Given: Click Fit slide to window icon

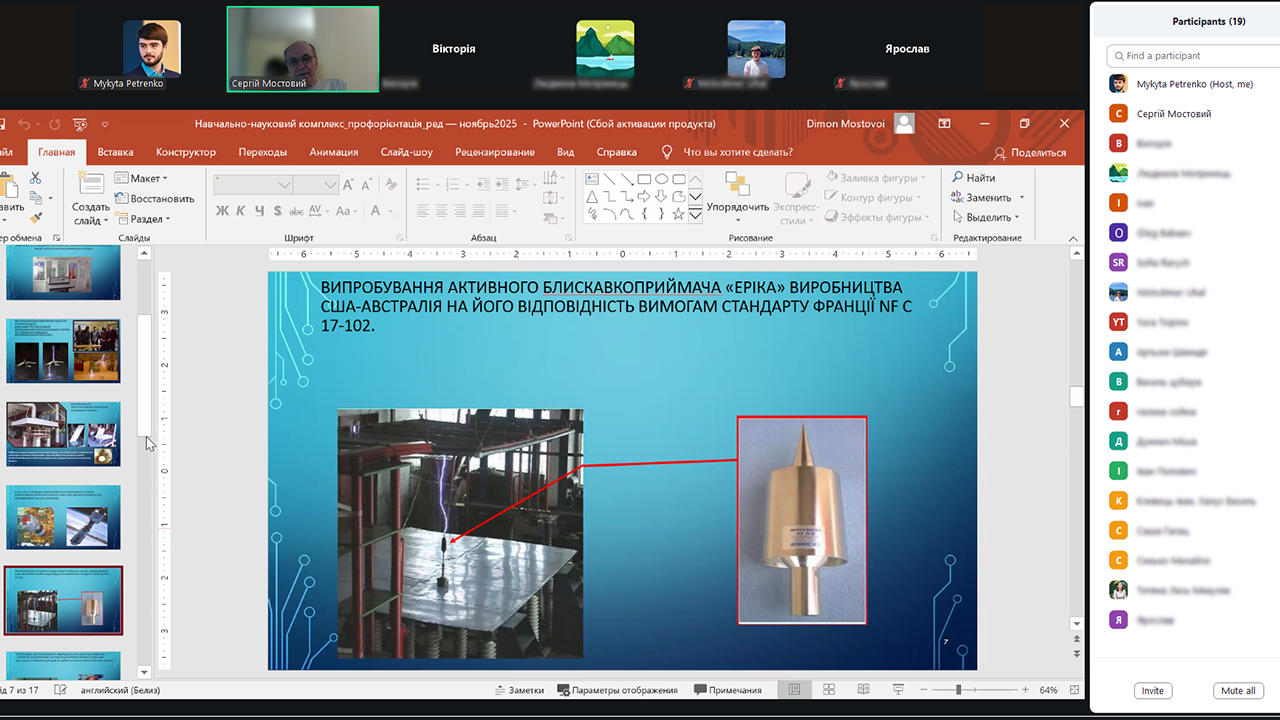Looking at the screenshot, I should (1075, 690).
